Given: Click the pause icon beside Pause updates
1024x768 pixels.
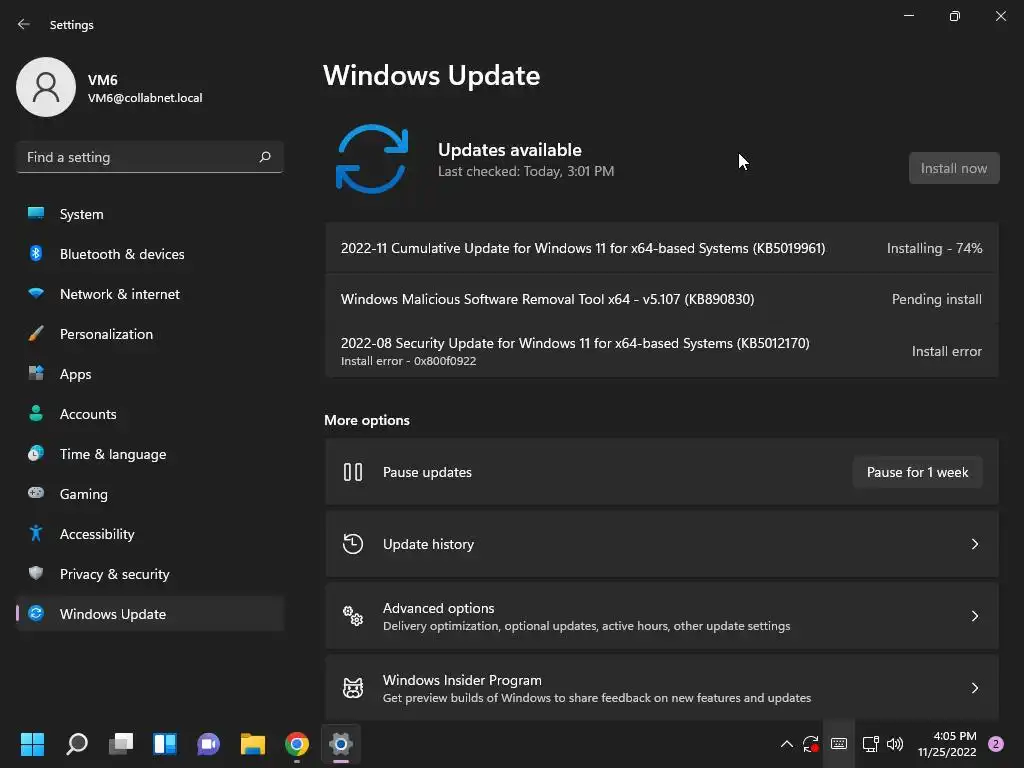Looking at the screenshot, I should coord(353,472).
